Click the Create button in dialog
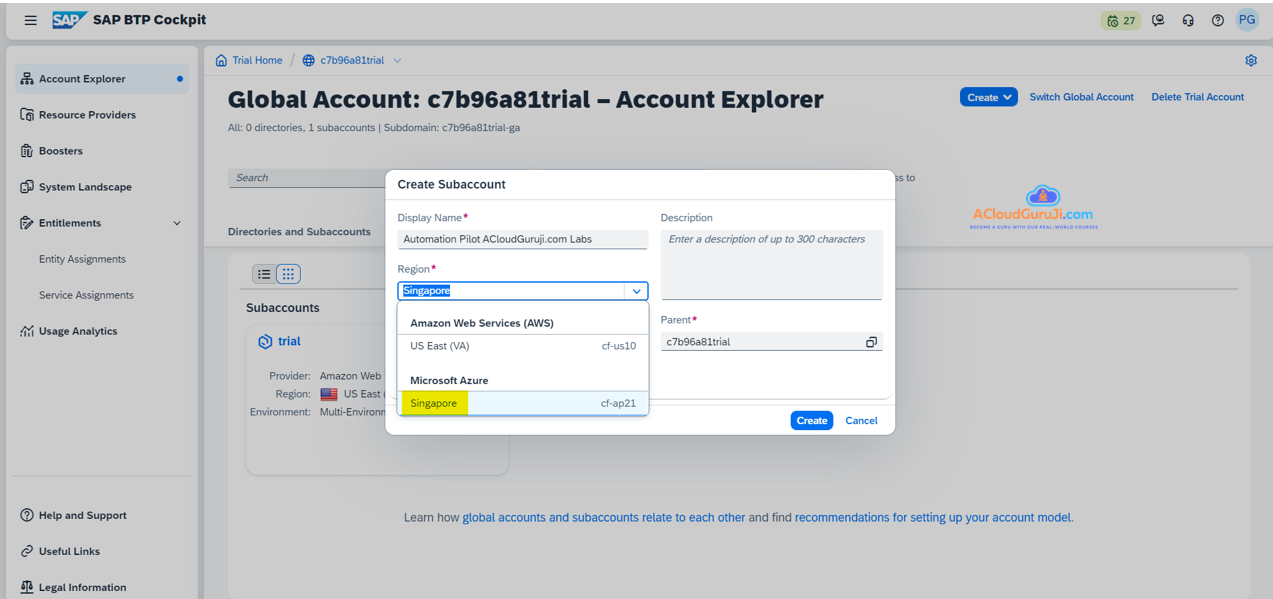Screen dimensions: 1273x599 pyautogui.click(x=811, y=420)
